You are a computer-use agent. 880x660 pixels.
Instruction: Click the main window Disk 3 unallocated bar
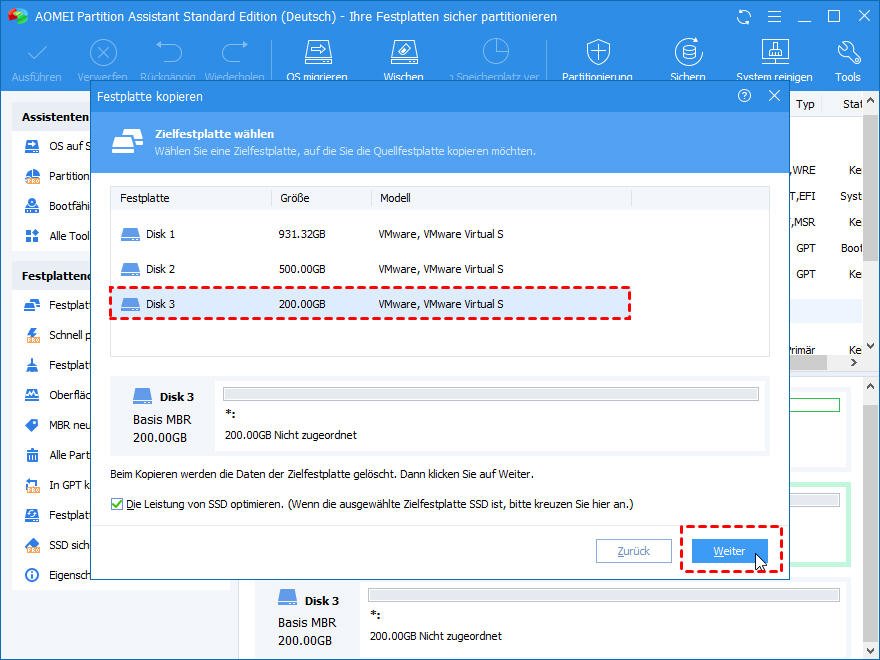pos(604,595)
